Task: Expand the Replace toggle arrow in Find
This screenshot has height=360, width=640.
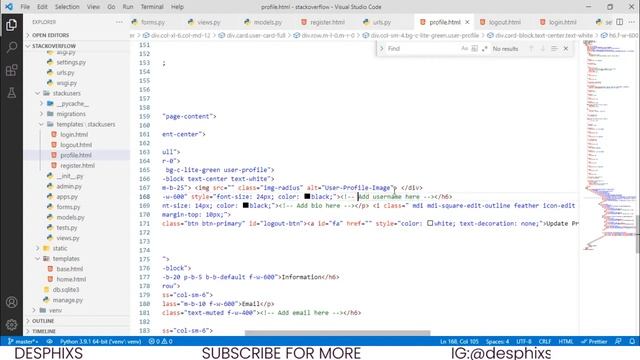Action: 382,49
